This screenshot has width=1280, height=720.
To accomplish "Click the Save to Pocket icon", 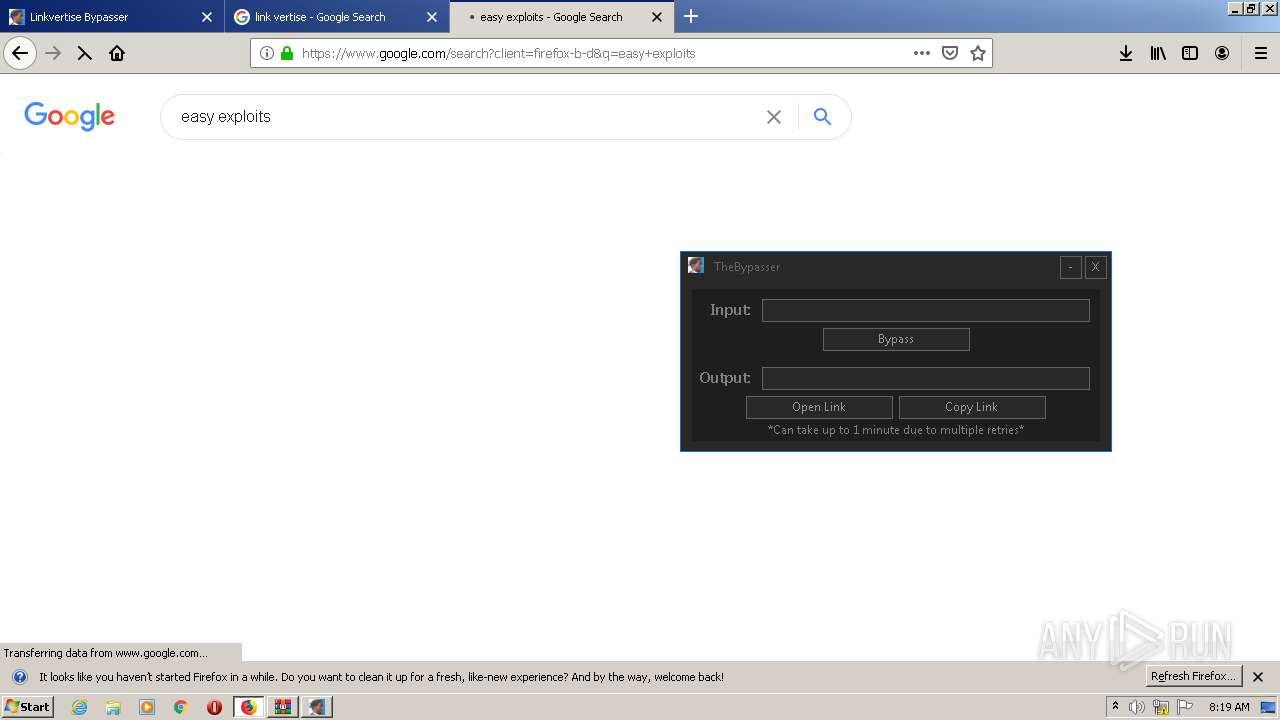I will click(x=950, y=53).
